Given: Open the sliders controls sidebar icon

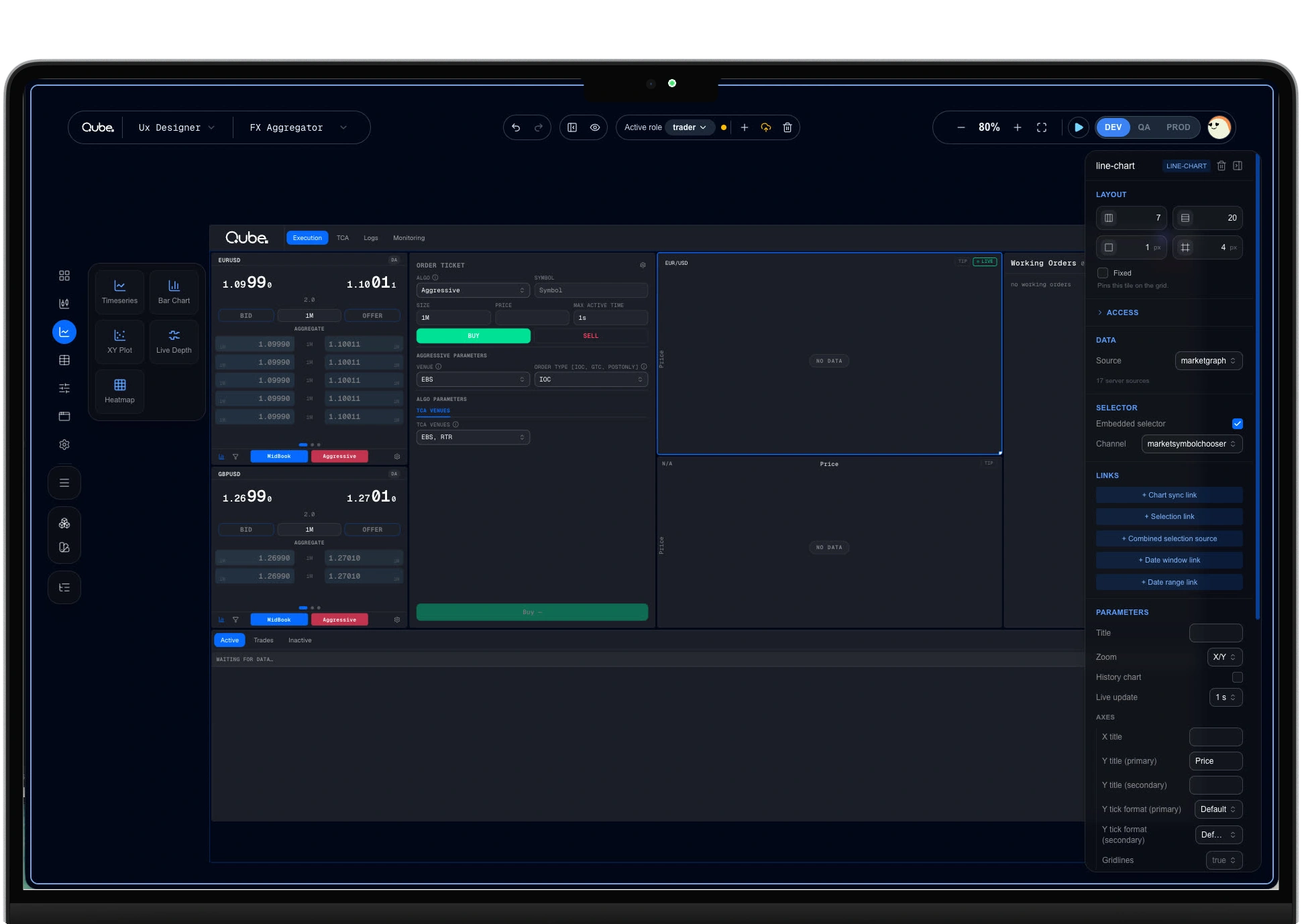Looking at the screenshot, I should coord(64,388).
